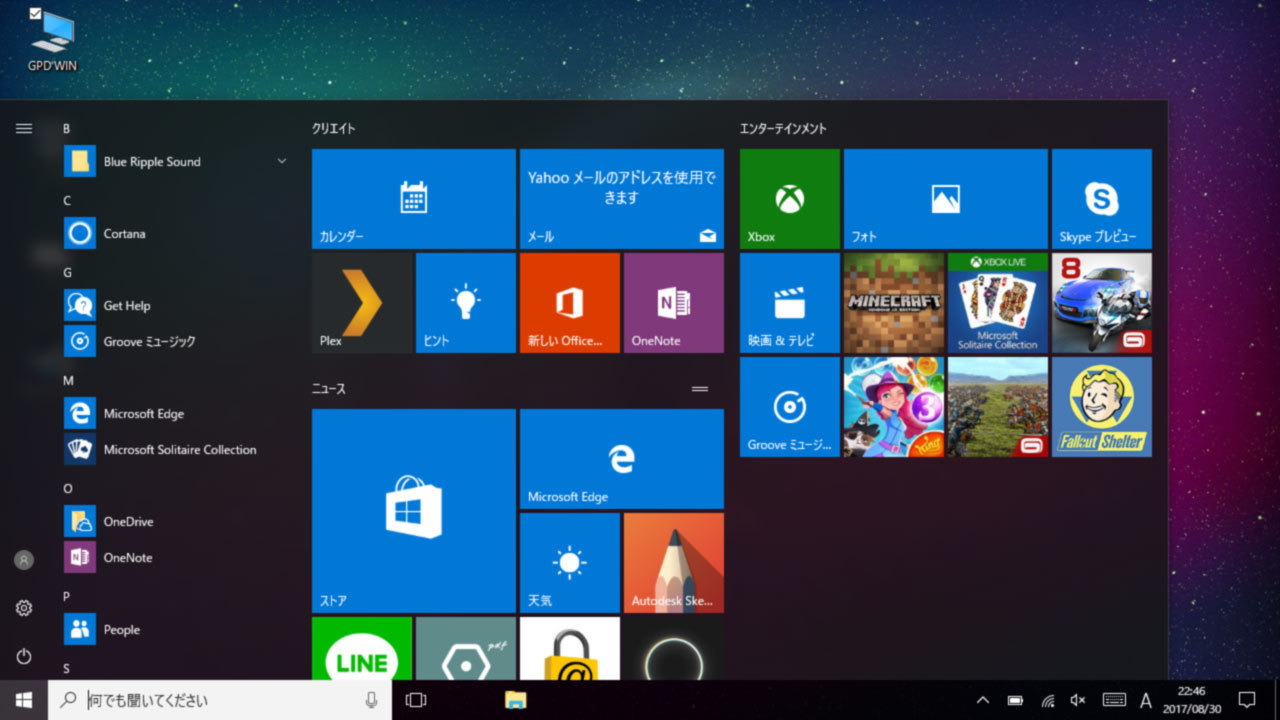Open the Power options button

click(24, 656)
